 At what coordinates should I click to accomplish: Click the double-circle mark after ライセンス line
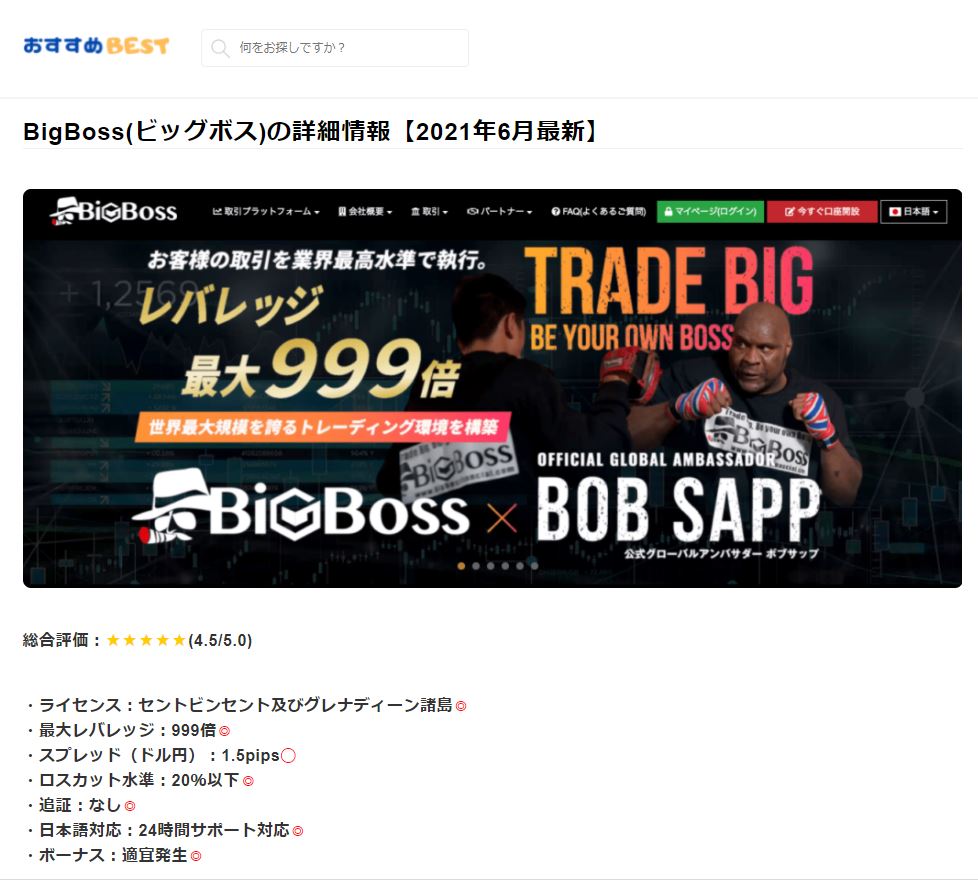461,707
